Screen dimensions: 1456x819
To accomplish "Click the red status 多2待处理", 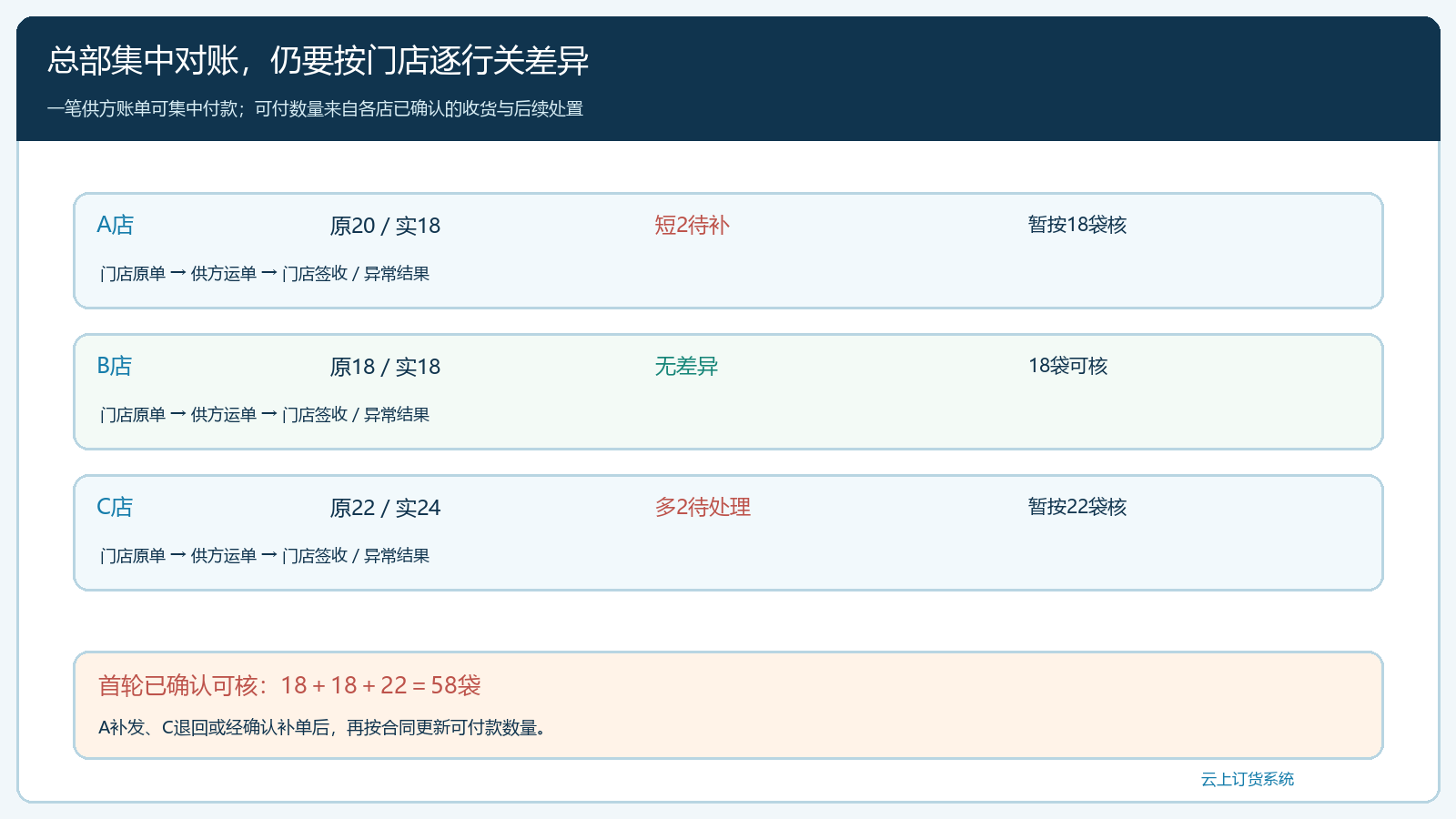I will point(703,507).
